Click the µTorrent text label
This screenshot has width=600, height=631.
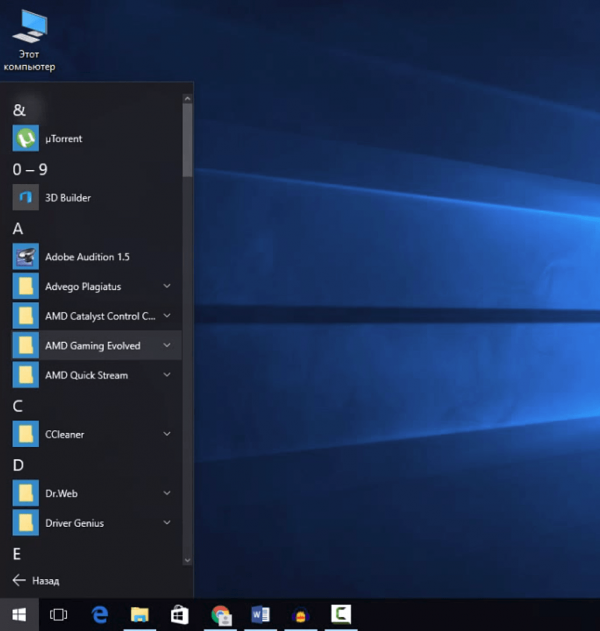[x=64, y=139]
